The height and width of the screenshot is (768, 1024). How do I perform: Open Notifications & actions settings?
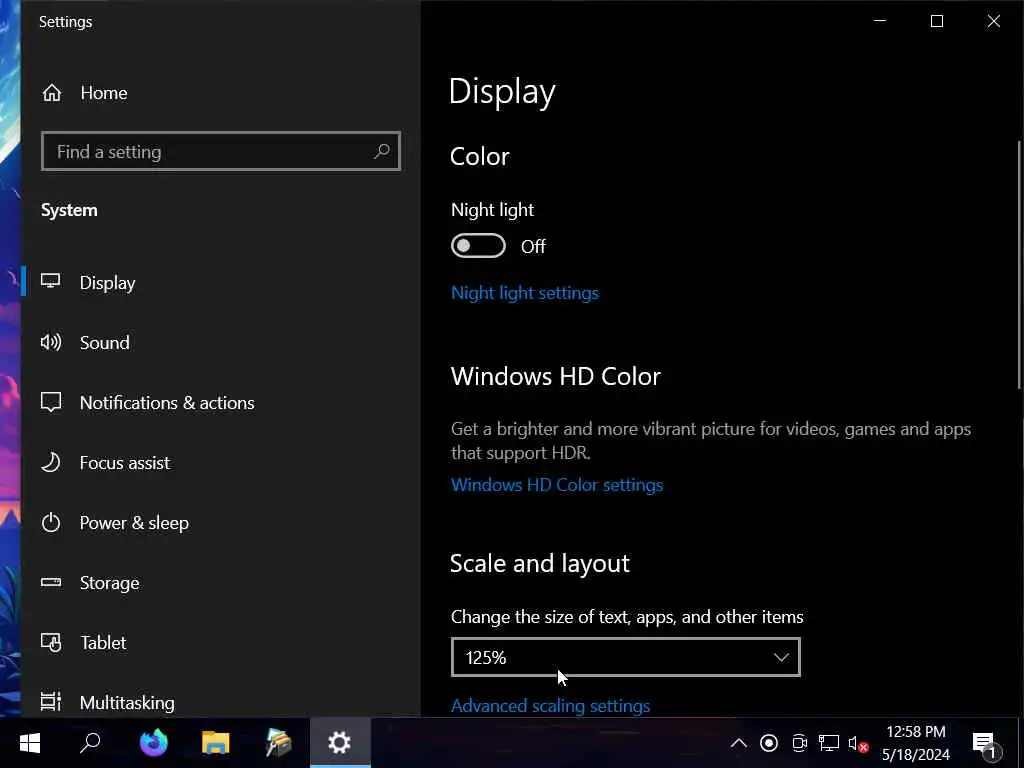tap(221, 402)
